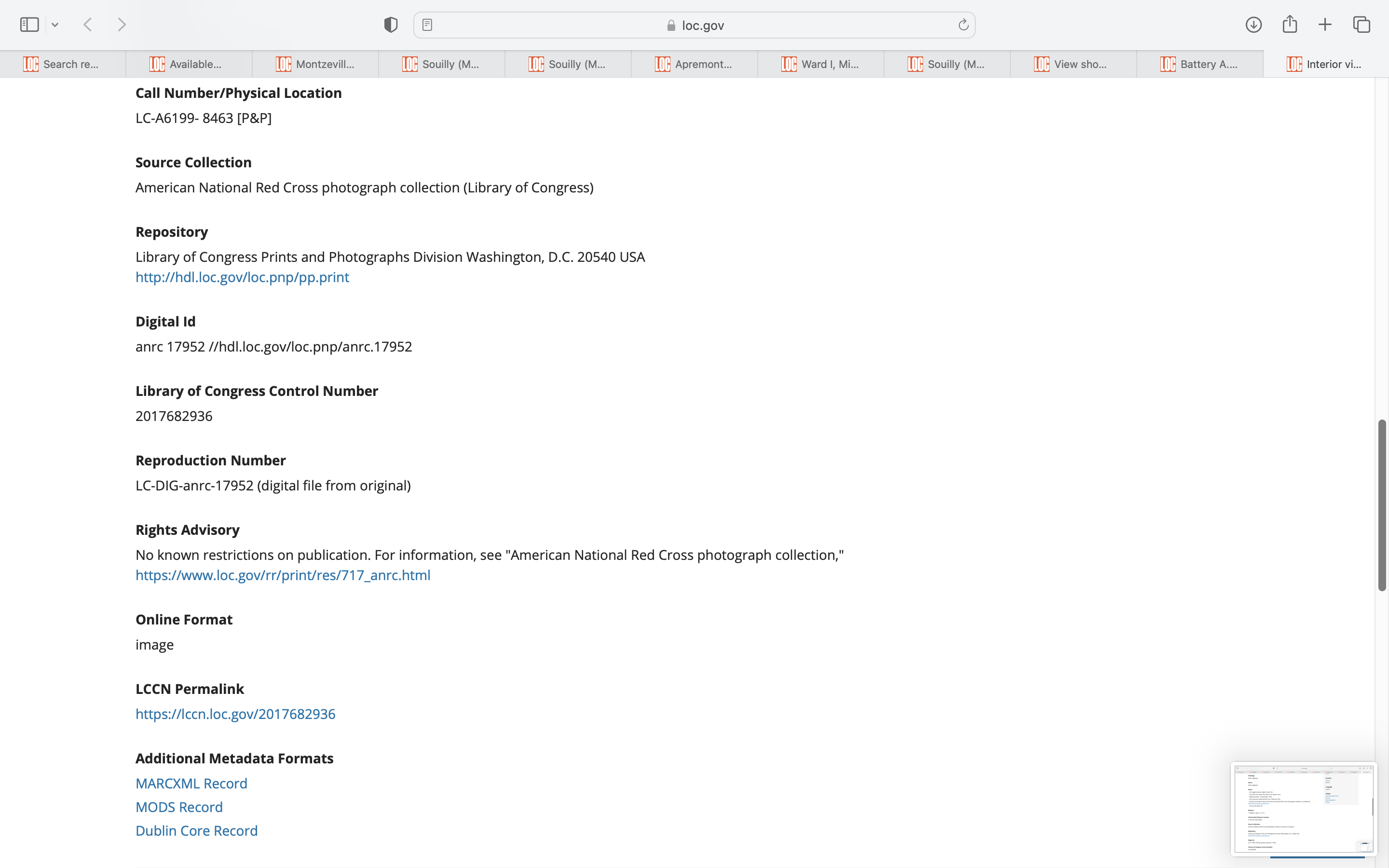Switch to the Battery A.... tab
Viewport: 1389px width, 868px height.
click(1199, 64)
